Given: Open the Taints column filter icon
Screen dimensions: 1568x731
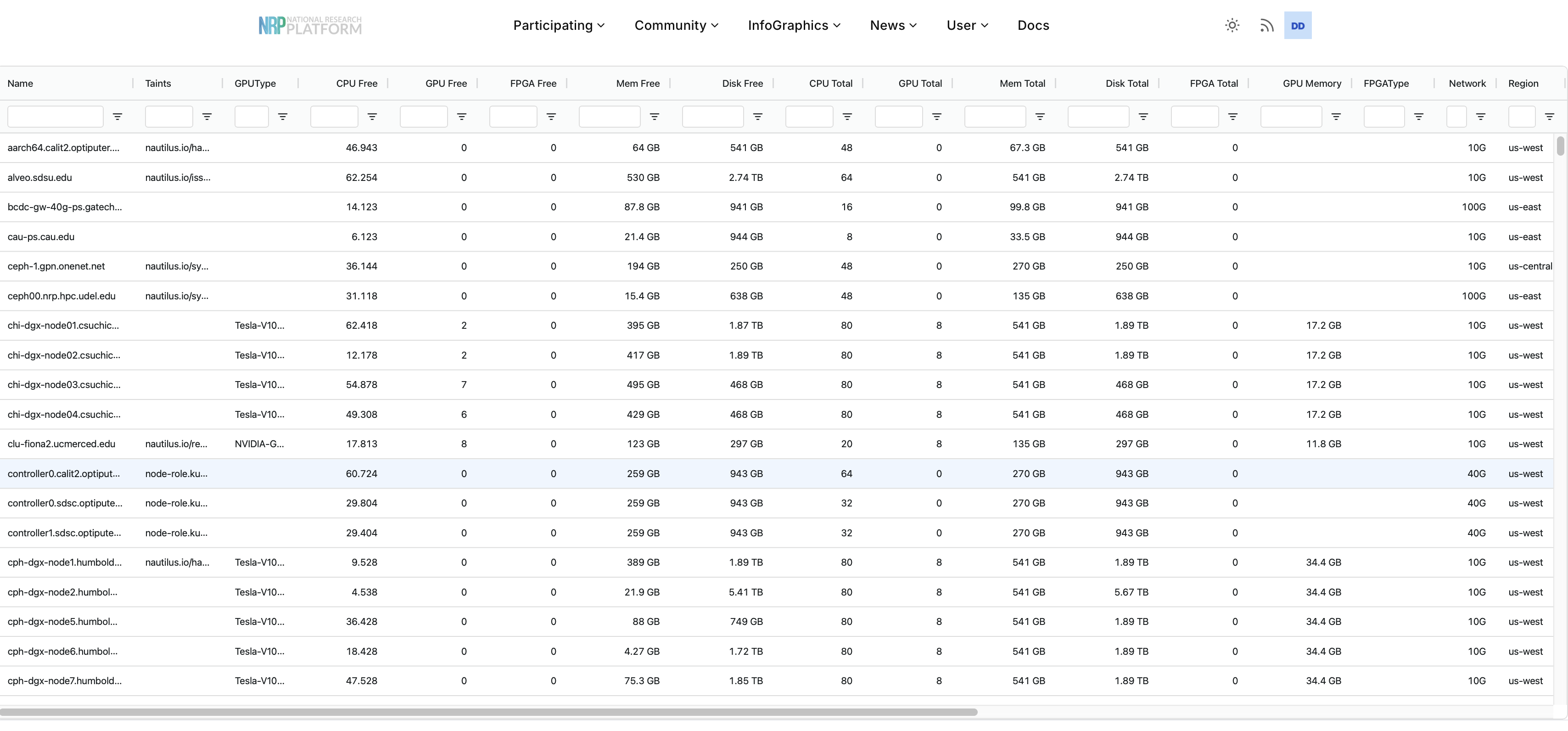Looking at the screenshot, I should 207,116.
